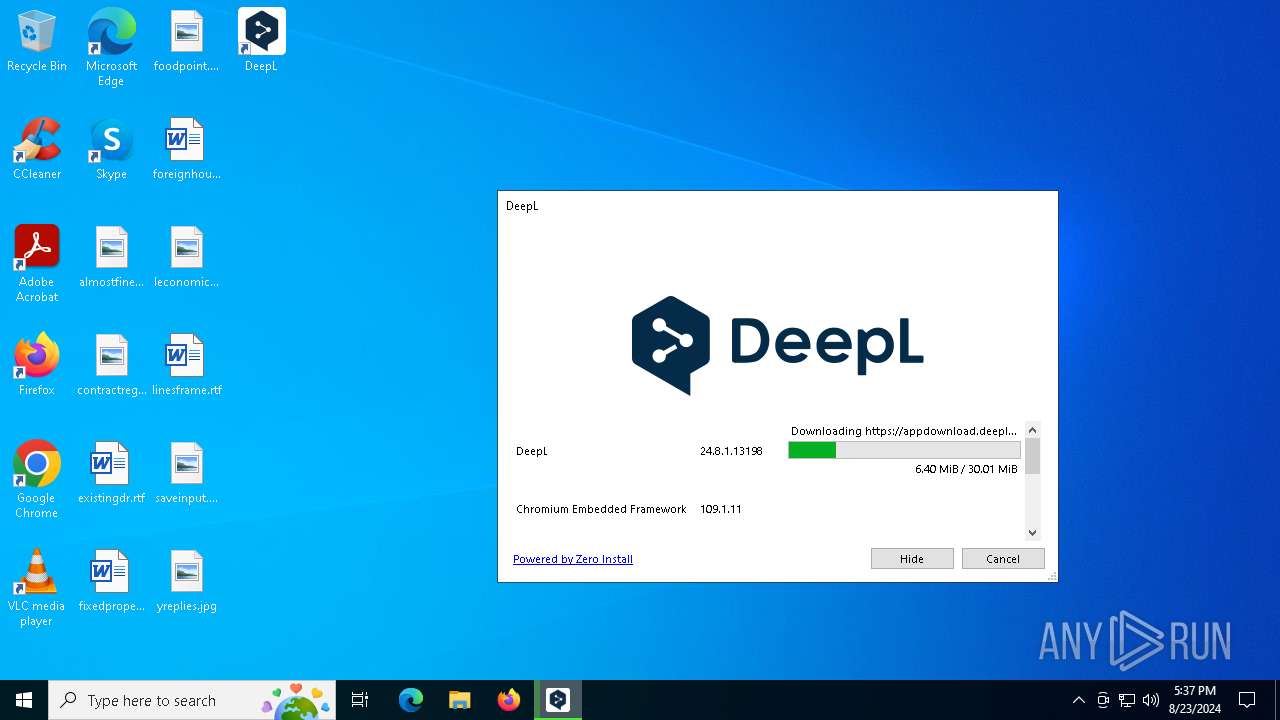Open Microsoft Edge from the taskbar
1280x720 pixels.
[411, 700]
